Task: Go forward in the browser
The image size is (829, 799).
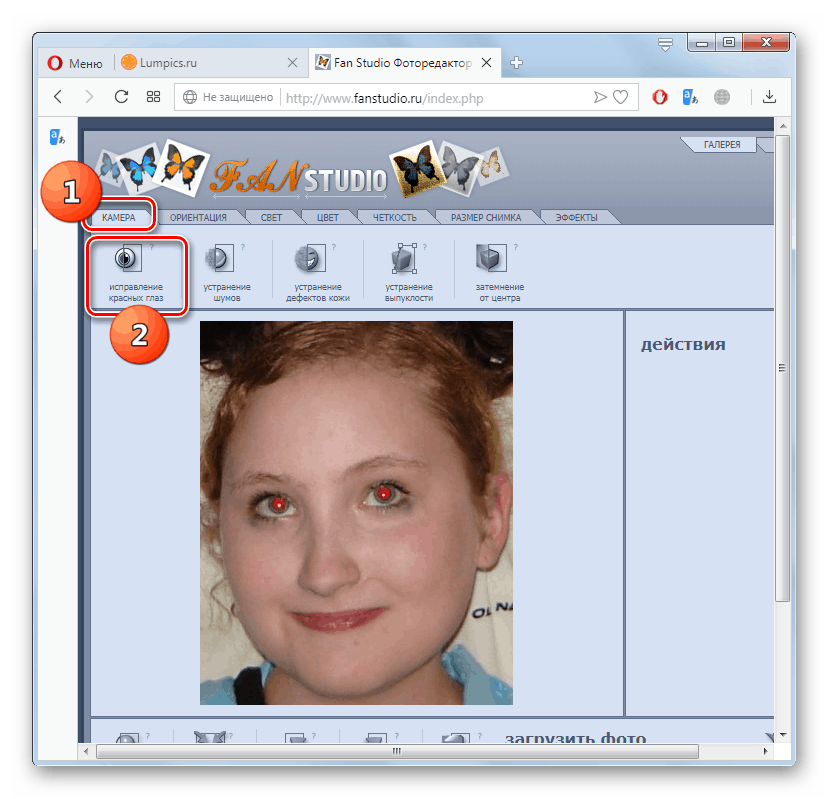Action: coord(89,97)
